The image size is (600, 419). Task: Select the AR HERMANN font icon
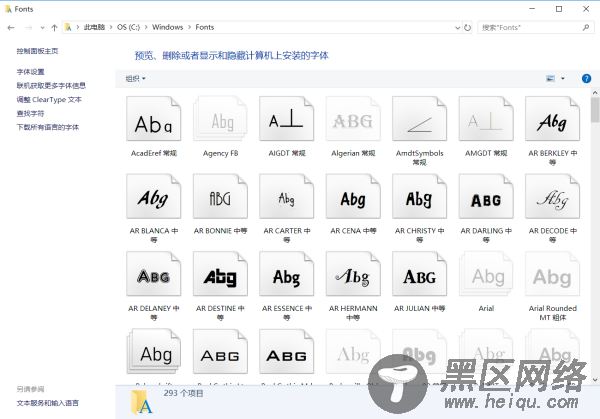353,274
